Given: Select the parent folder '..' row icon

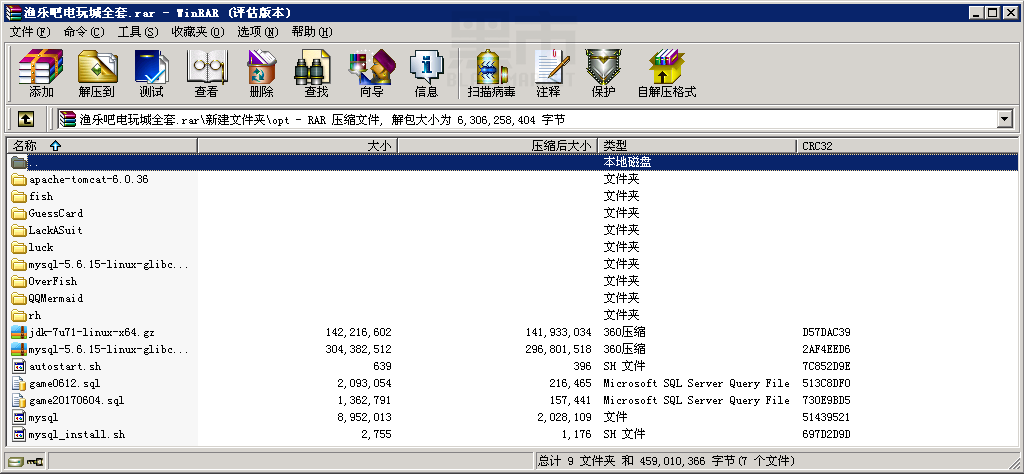Looking at the screenshot, I should point(19,162).
